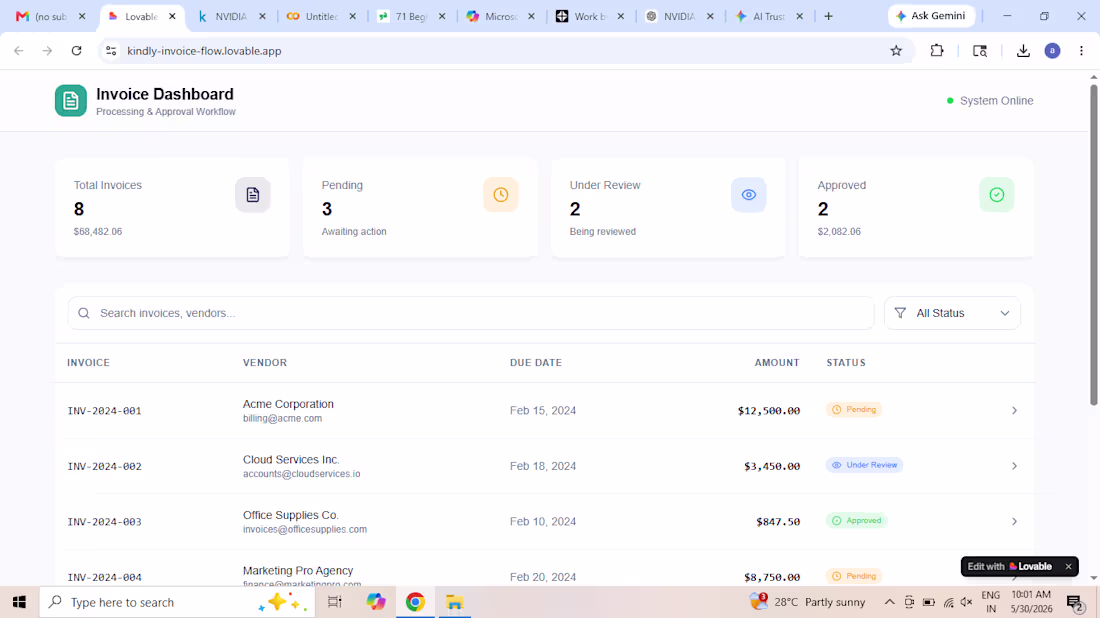Click the Approved checkmark icon
Screen dimensions: 1100x618
coord(996,195)
